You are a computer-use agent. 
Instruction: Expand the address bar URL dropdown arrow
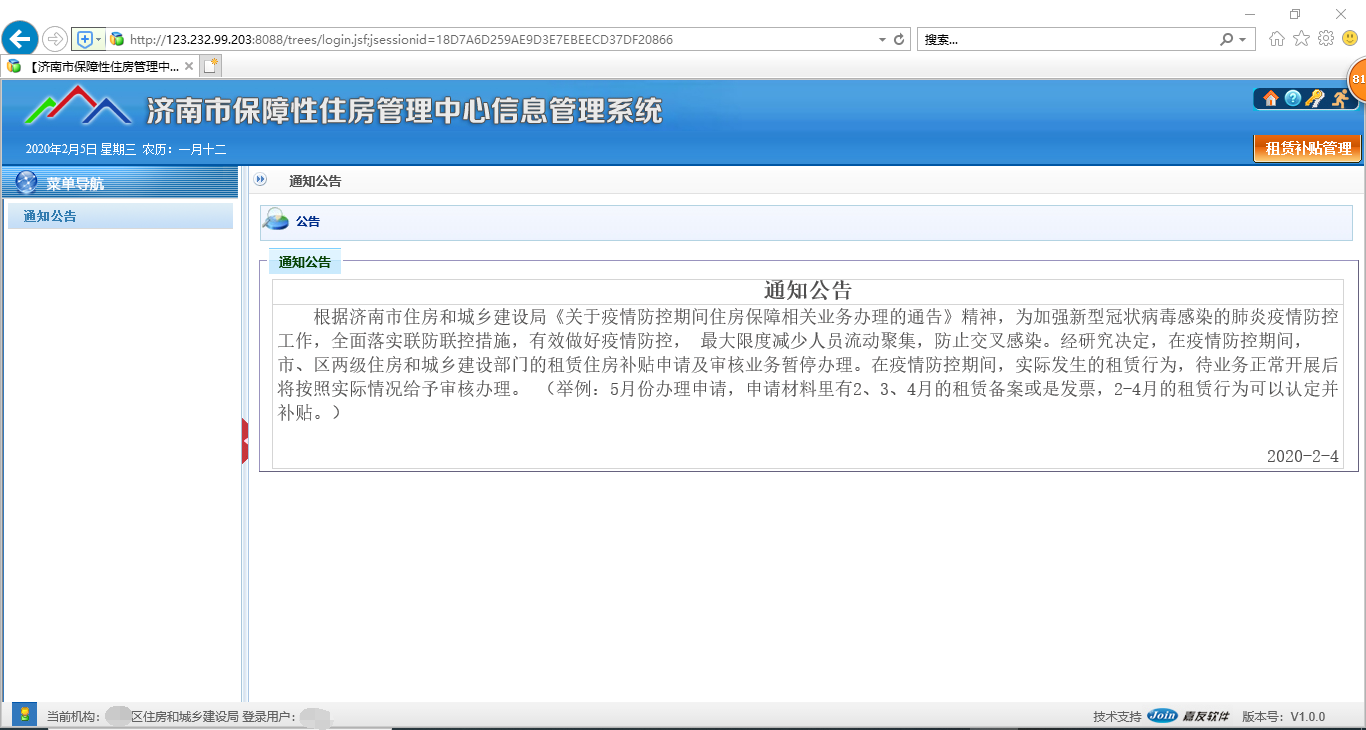pos(882,40)
